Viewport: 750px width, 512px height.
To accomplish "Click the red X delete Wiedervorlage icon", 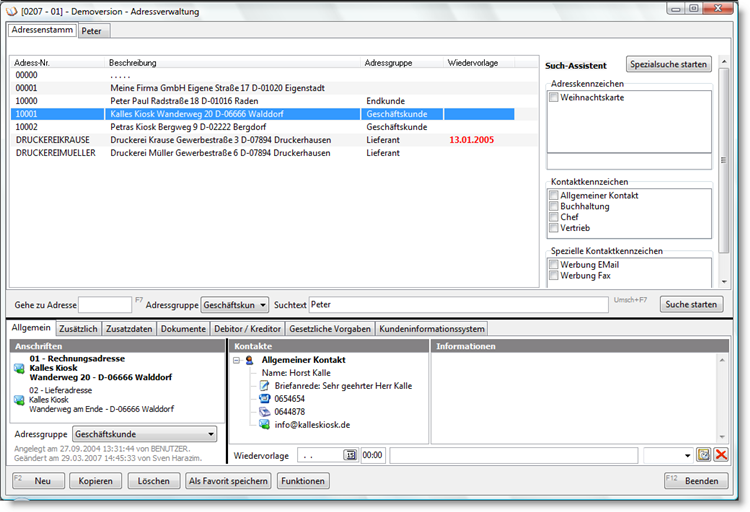I will click(x=720, y=455).
